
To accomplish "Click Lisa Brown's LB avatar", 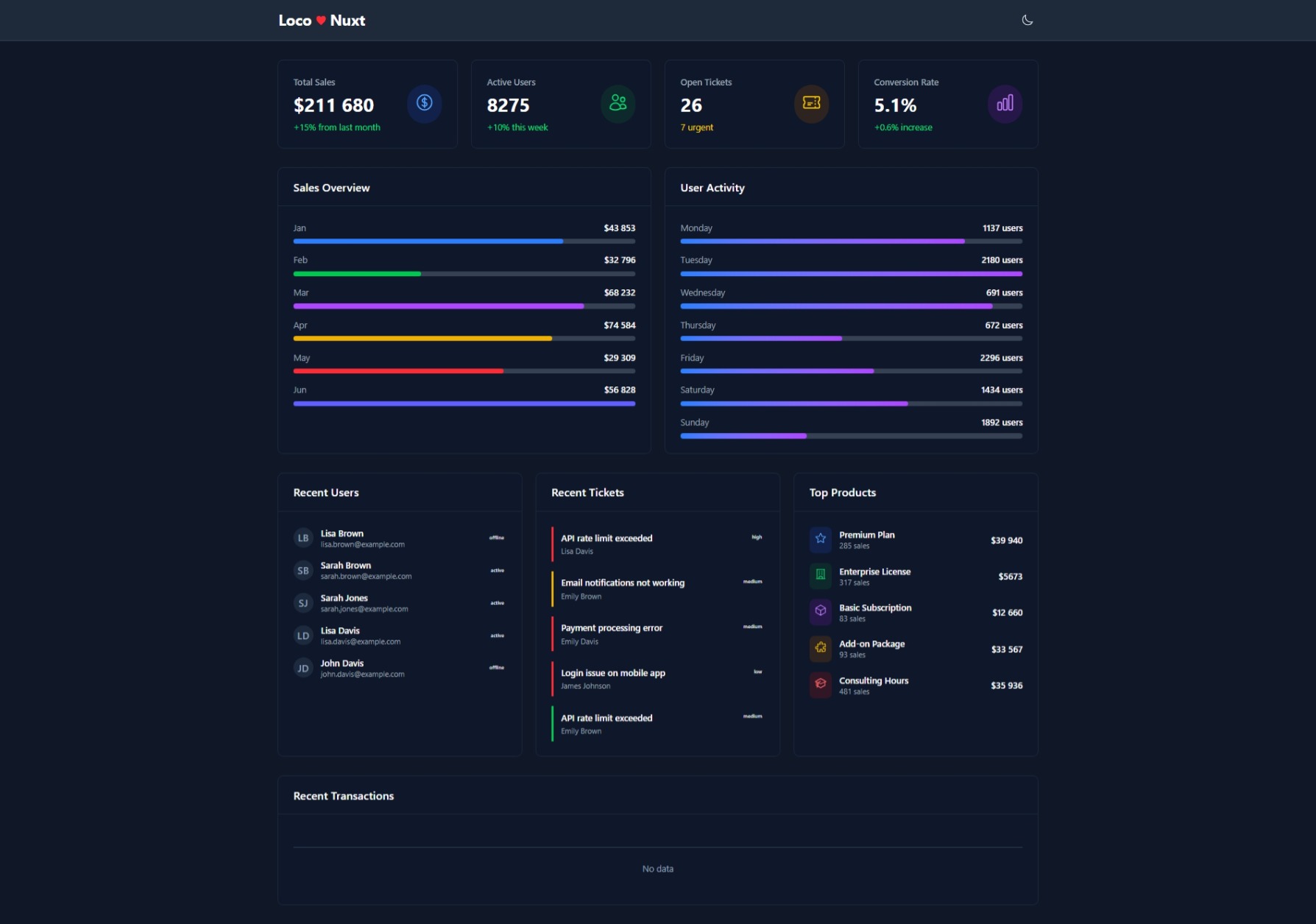I will pos(303,537).
